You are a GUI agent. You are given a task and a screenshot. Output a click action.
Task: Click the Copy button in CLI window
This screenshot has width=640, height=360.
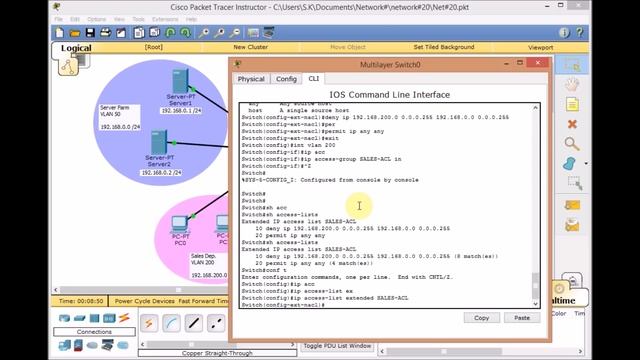pyautogui.click(x=482, y=318)
